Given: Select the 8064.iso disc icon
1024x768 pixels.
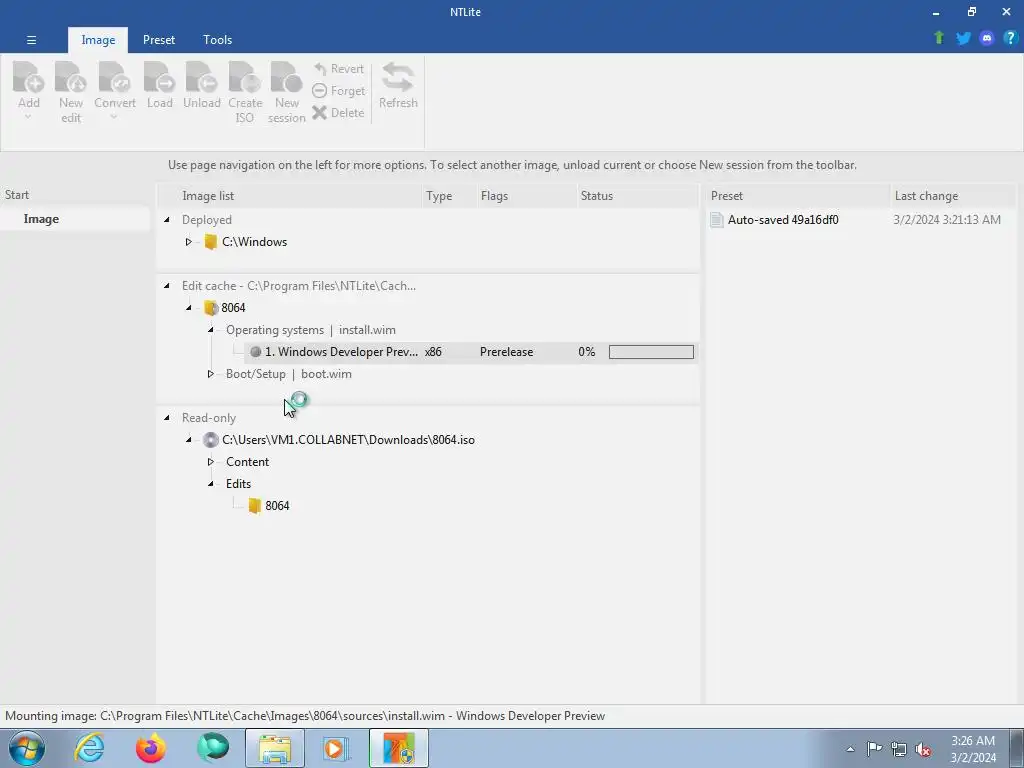Looking at the screenshot, I should (x=210, y=440).
